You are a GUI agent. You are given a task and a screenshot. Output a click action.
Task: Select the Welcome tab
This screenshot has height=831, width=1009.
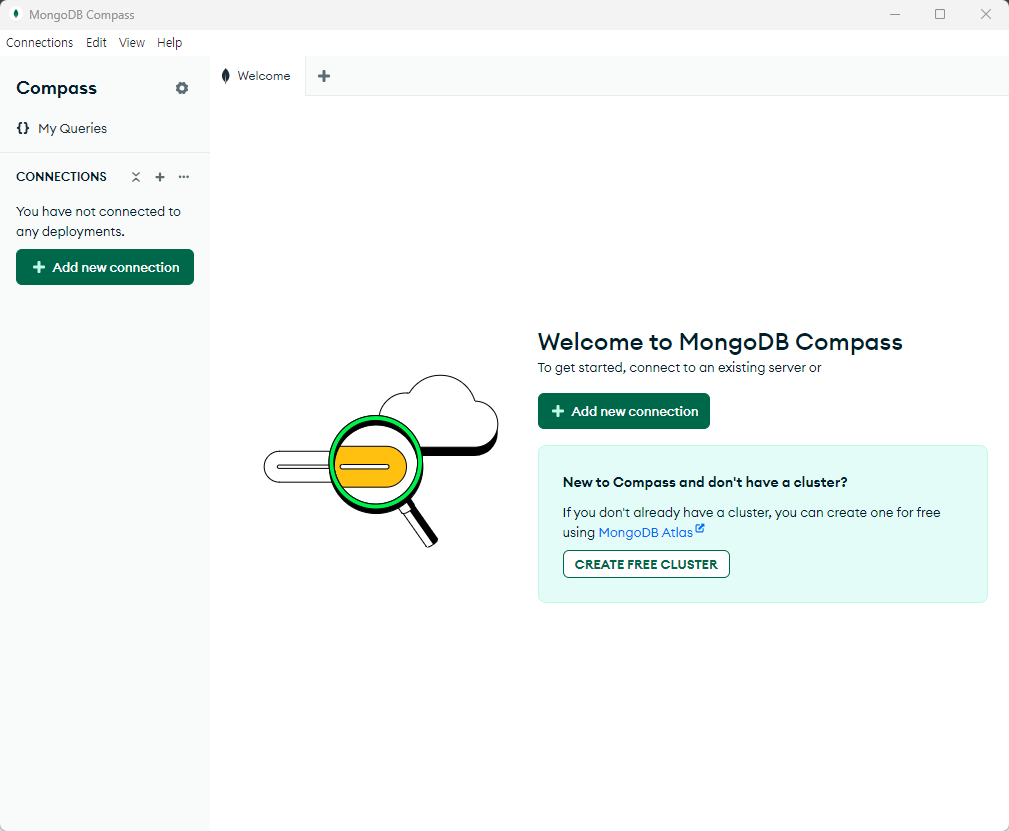pos(257,76)
